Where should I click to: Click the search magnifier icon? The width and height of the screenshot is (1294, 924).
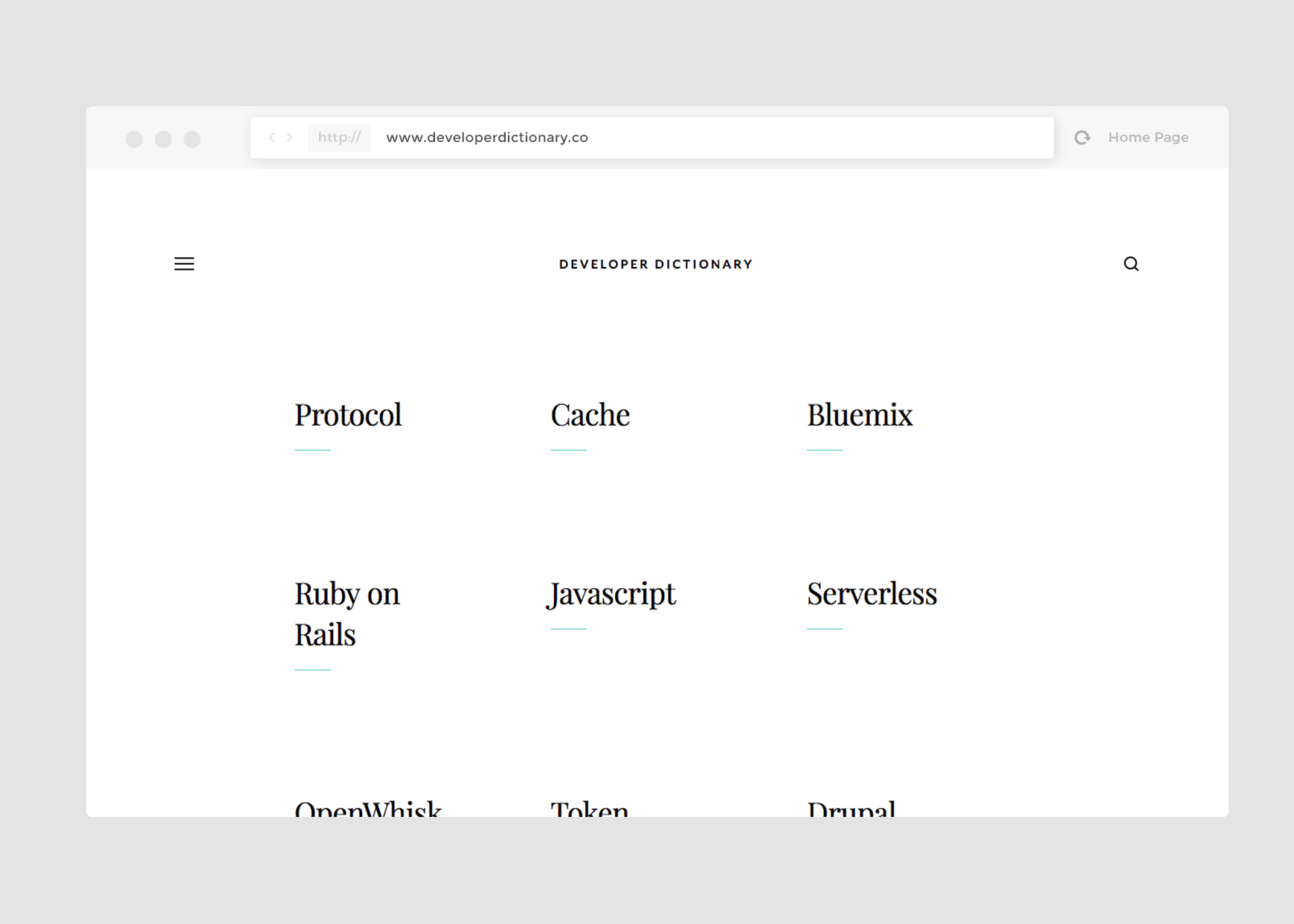click(1131, 264)
